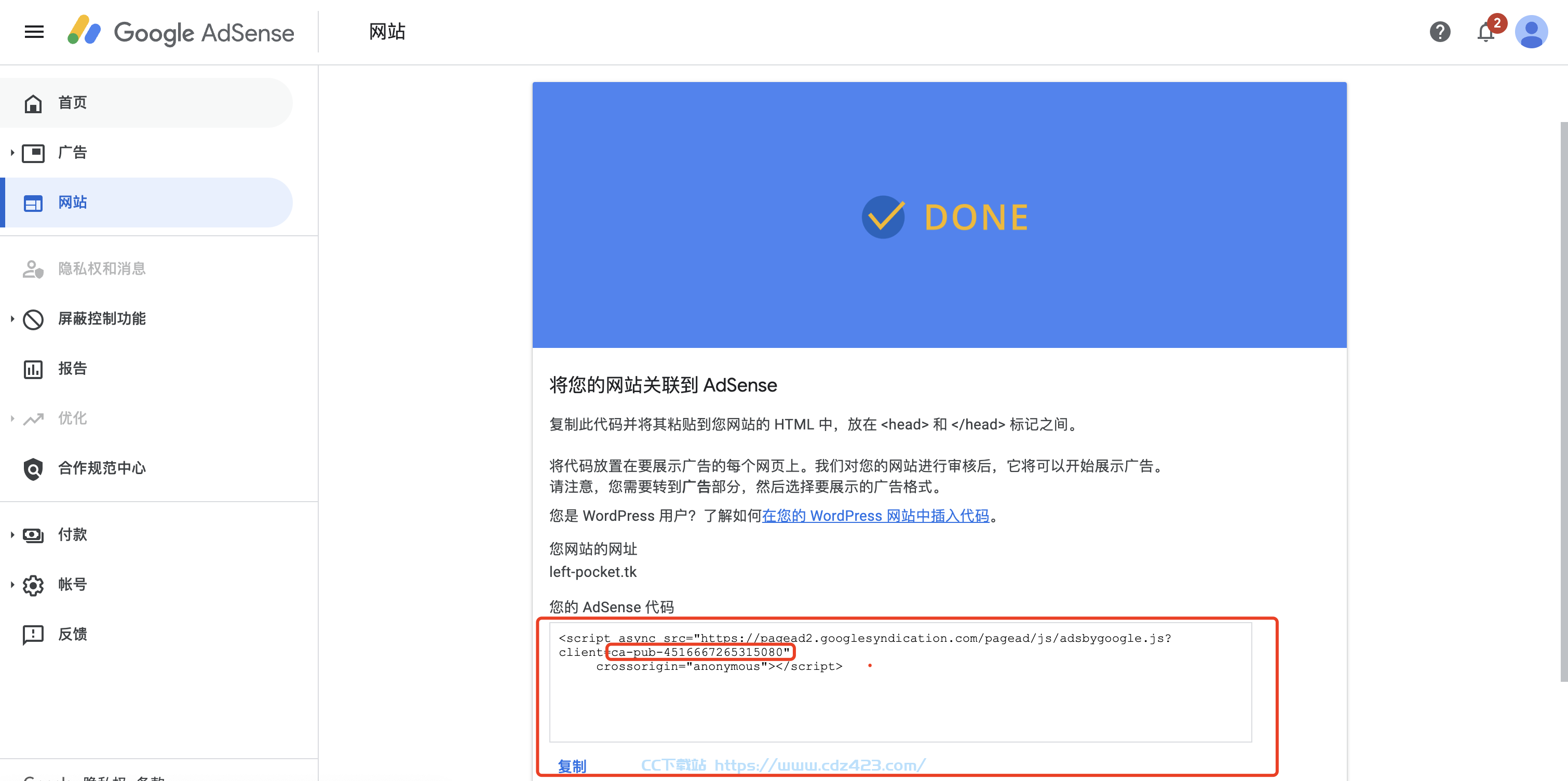Click the page vertical scrollbar
This screenshot has height=781, width=1568.
(1563, 402)
